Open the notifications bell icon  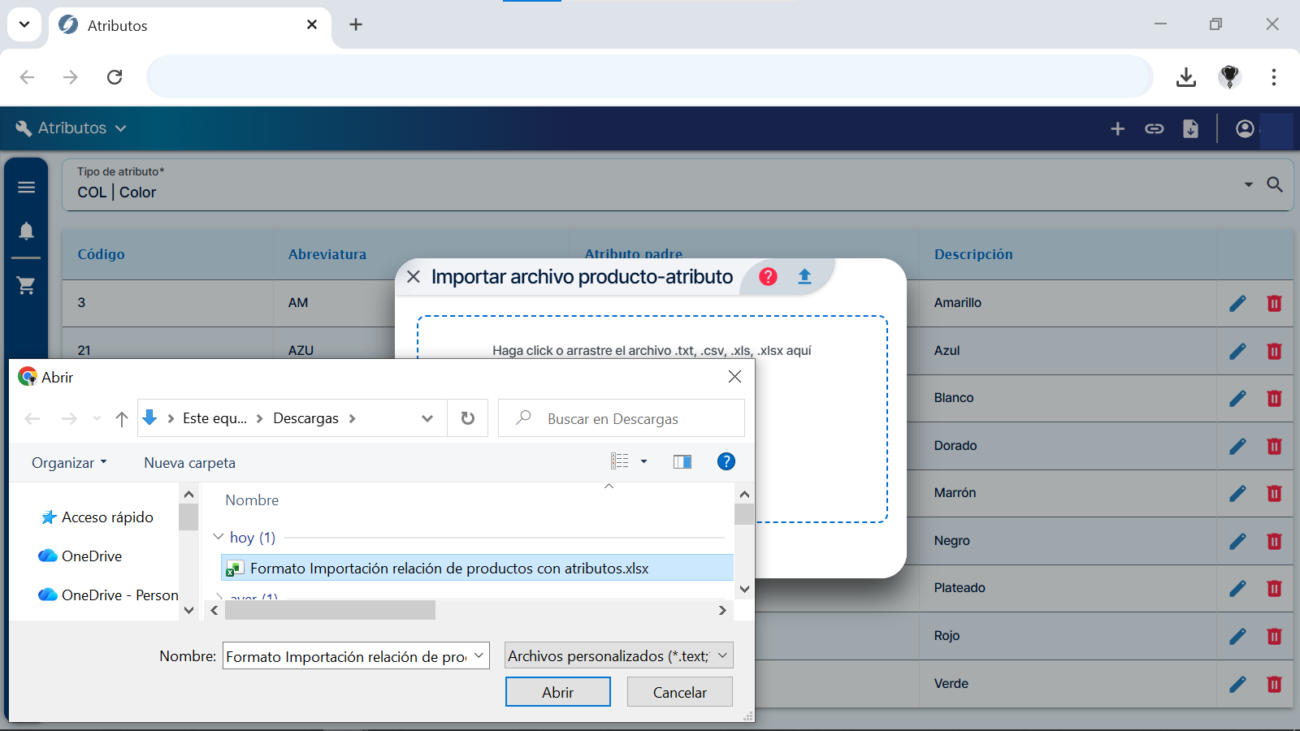pyautogui.click(x=26, y=231)
